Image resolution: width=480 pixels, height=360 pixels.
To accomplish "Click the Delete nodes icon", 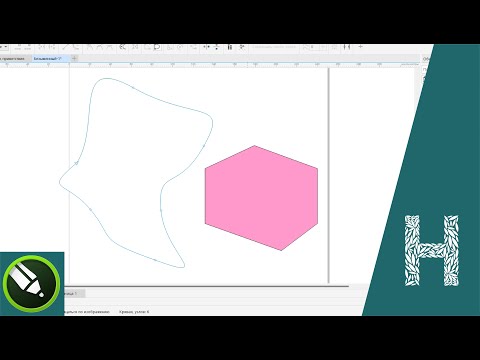I will click(27, 47).
